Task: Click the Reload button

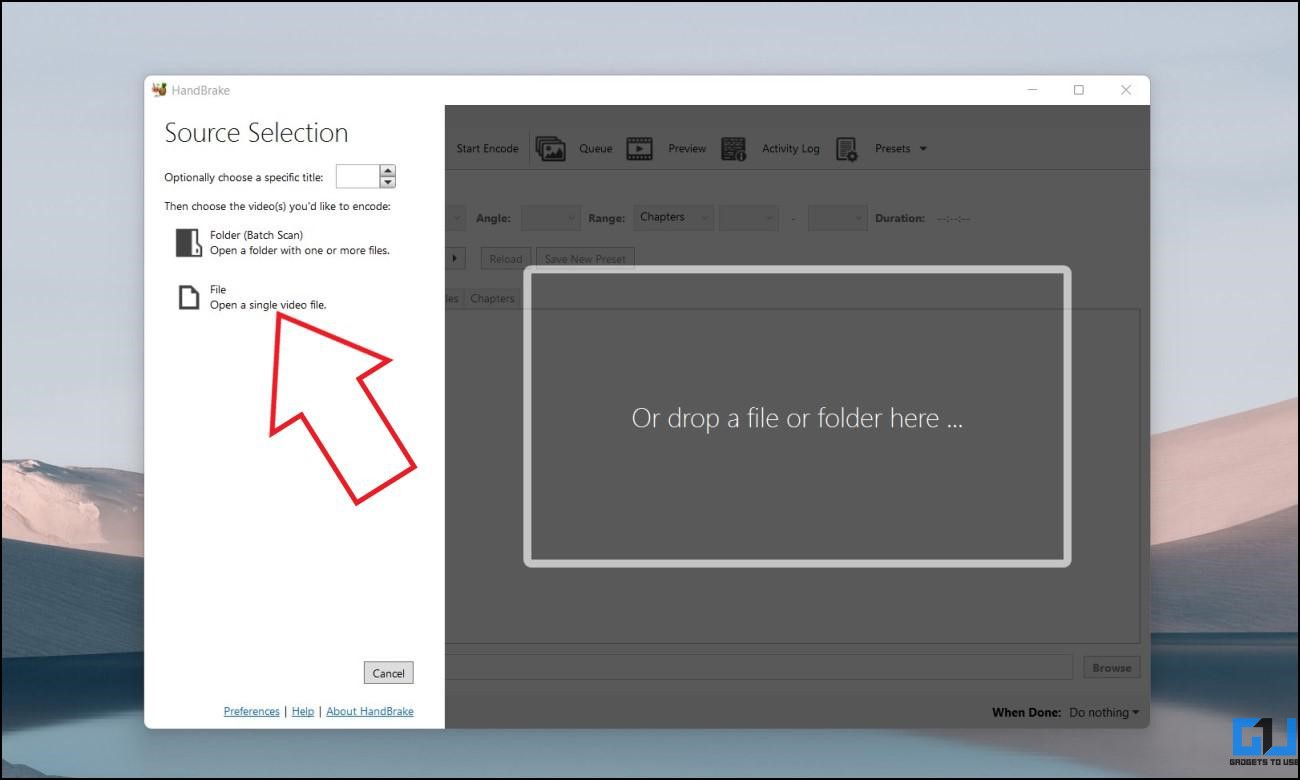Action: tap(505, 259)
